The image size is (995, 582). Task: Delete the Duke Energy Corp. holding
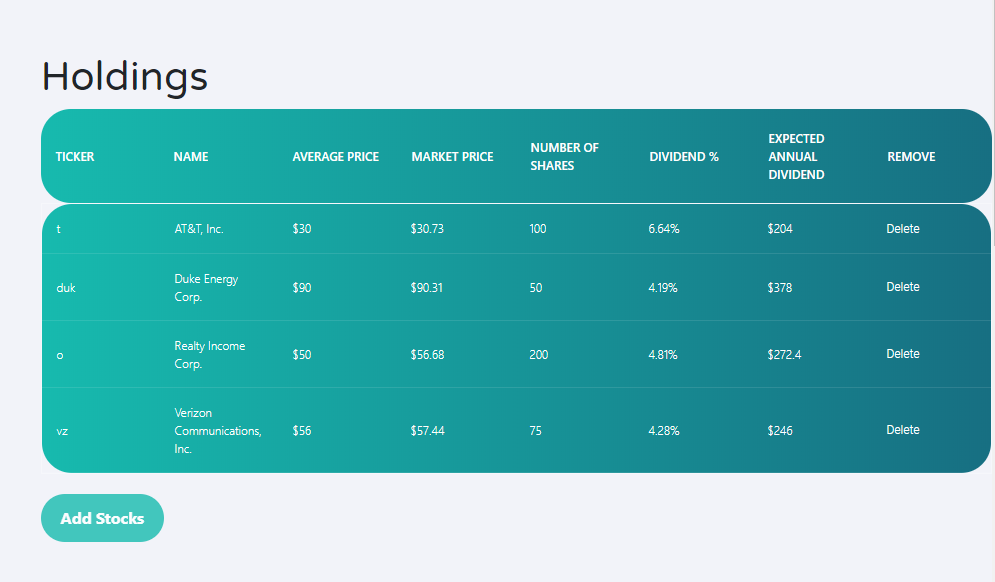902,287
